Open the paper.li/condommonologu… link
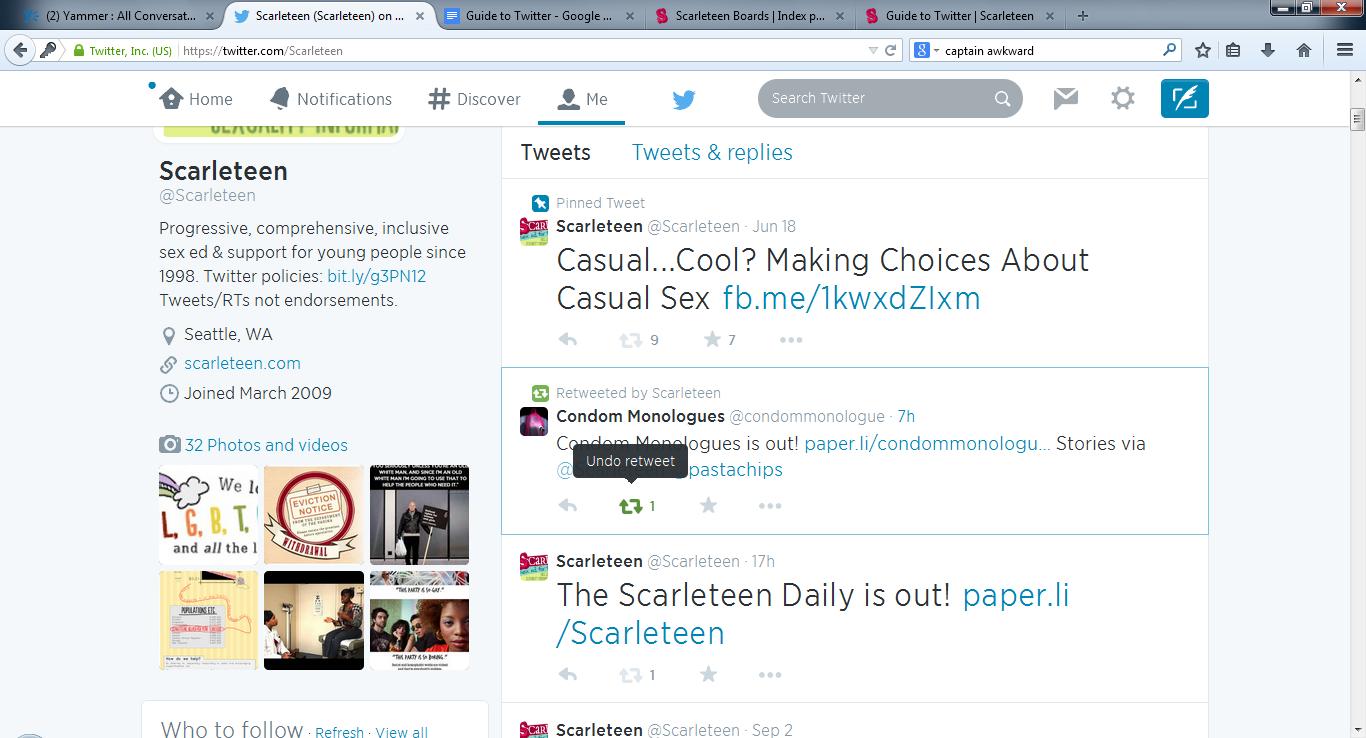1366x738 pixels. (927, 443)
